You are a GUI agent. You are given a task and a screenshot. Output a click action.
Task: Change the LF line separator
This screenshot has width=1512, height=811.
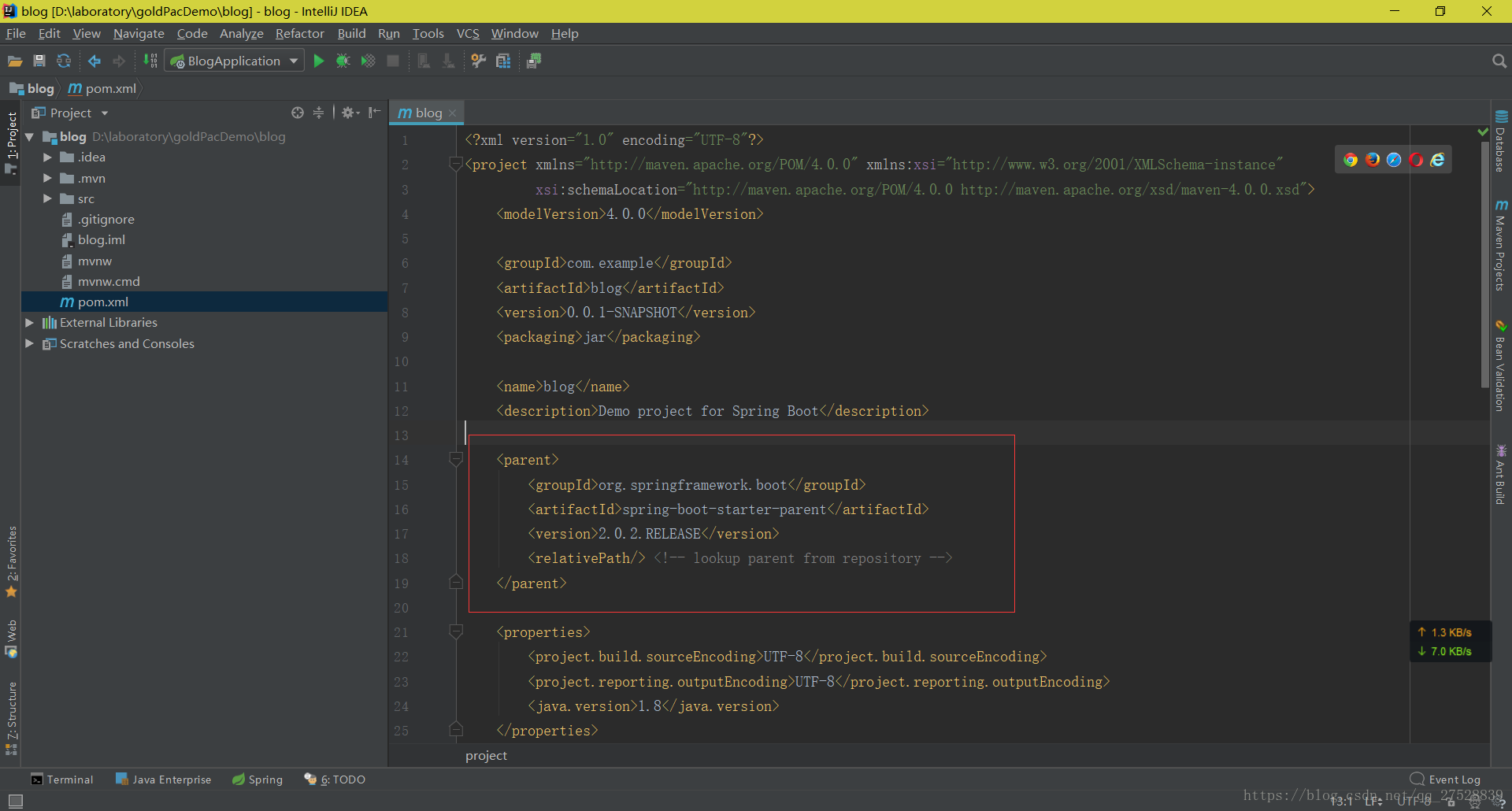click(1373, 802)
